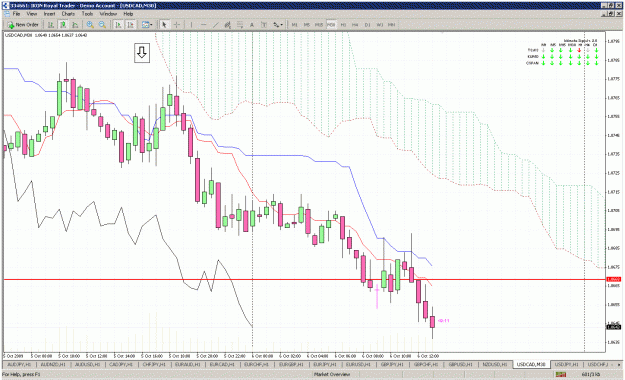625x380 pixels.
Task: Switch to the EURCAD,H1 chart tab
Action: click(x=222, y=364)
